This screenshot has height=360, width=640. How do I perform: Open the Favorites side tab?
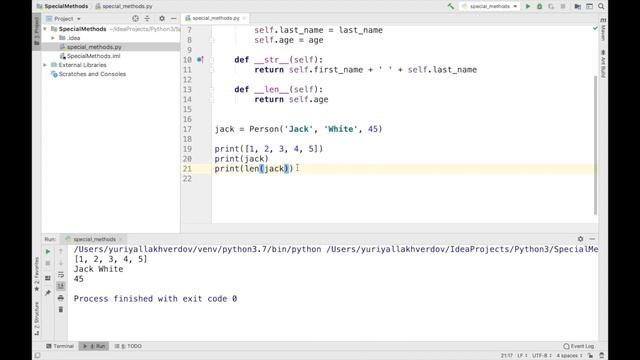point(37,273)
